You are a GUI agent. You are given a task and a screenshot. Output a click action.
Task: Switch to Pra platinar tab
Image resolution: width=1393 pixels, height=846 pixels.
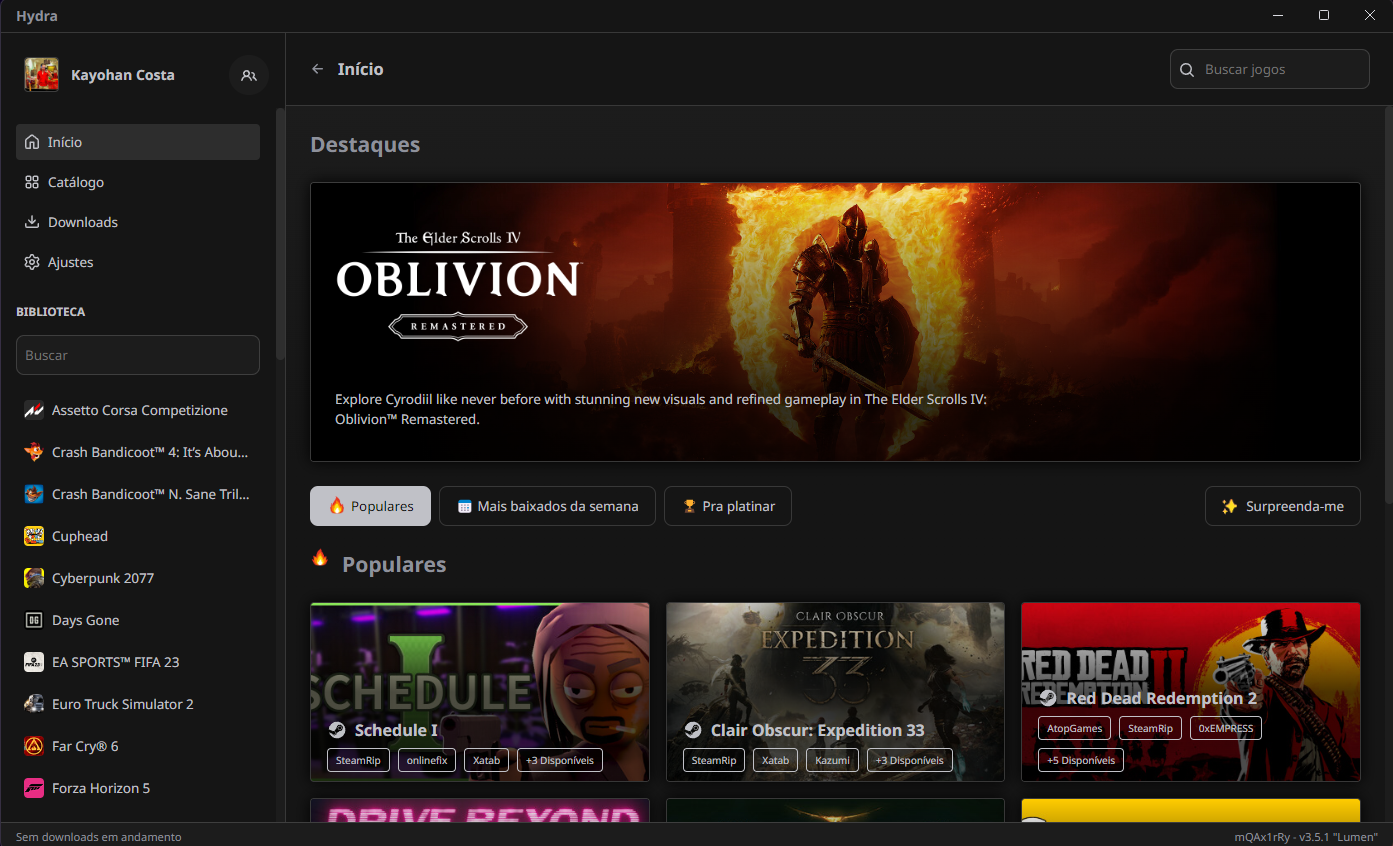pos(728,506)
